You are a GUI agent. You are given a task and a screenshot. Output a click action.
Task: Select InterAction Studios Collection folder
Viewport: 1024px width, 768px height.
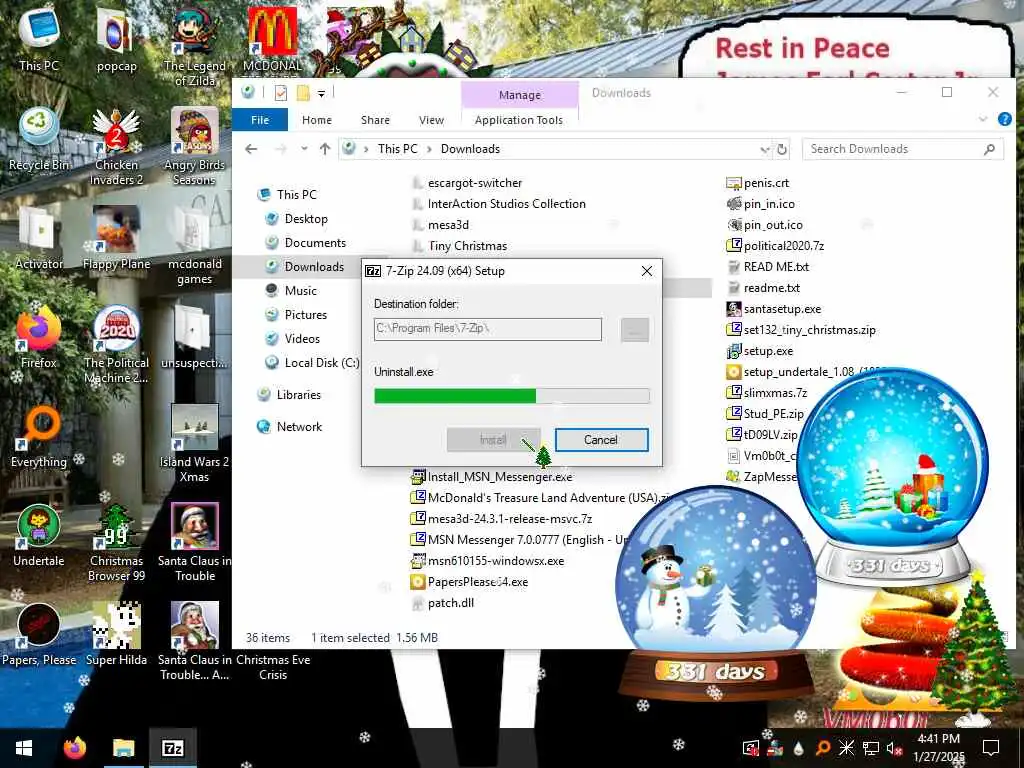coord(506,204)
